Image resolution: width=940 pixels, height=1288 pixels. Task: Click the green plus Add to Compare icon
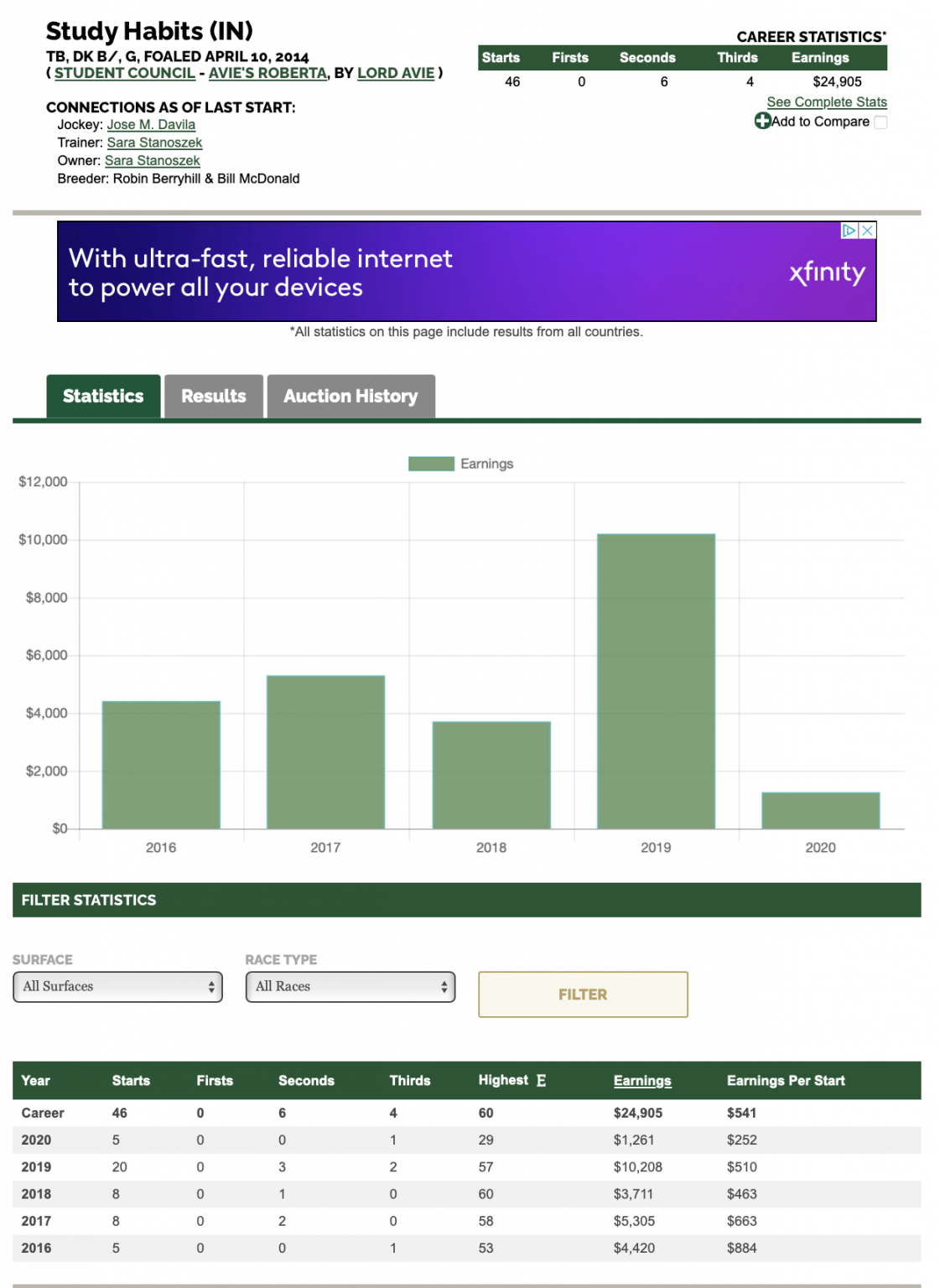(761, 121)
